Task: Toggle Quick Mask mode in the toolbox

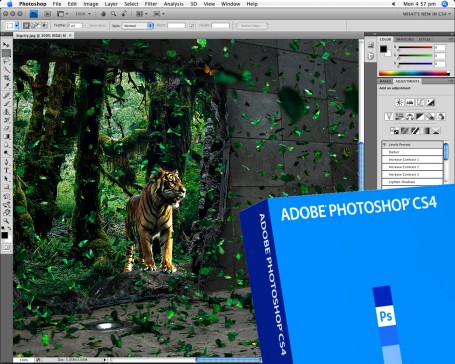Action: [x=6, y=247]
